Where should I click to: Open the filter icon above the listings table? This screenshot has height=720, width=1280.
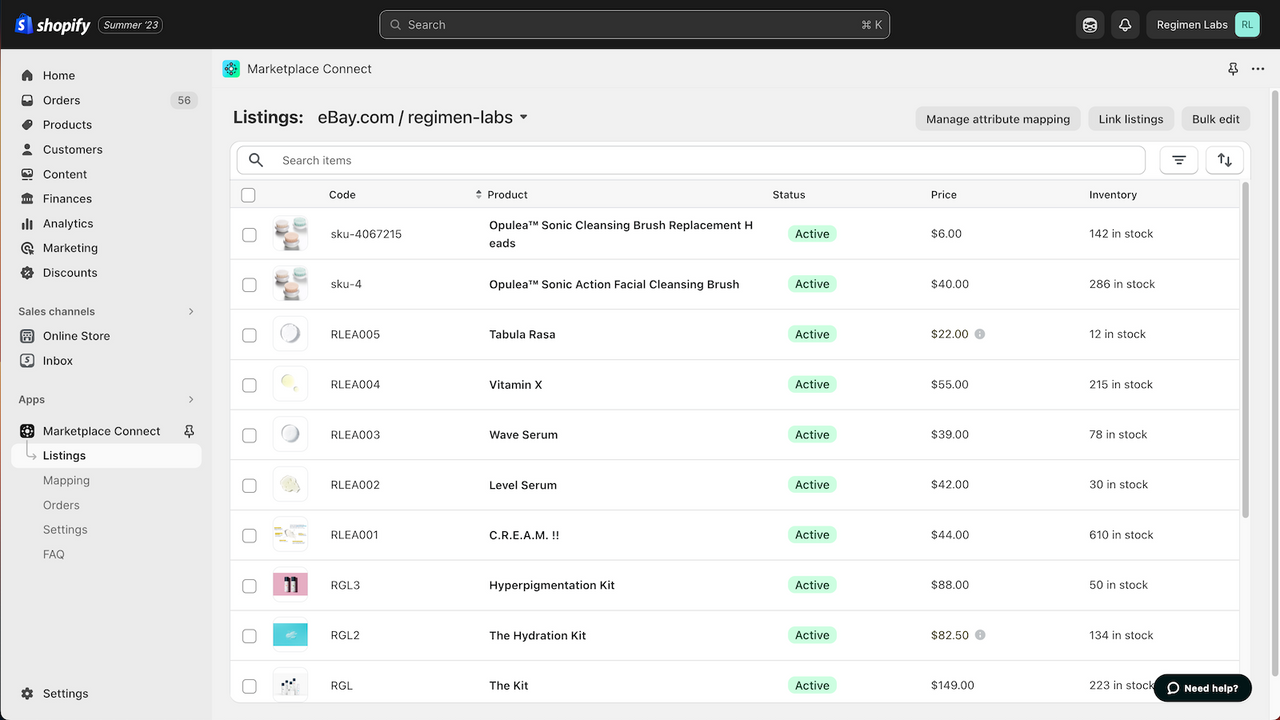(x=1178, y=160)
